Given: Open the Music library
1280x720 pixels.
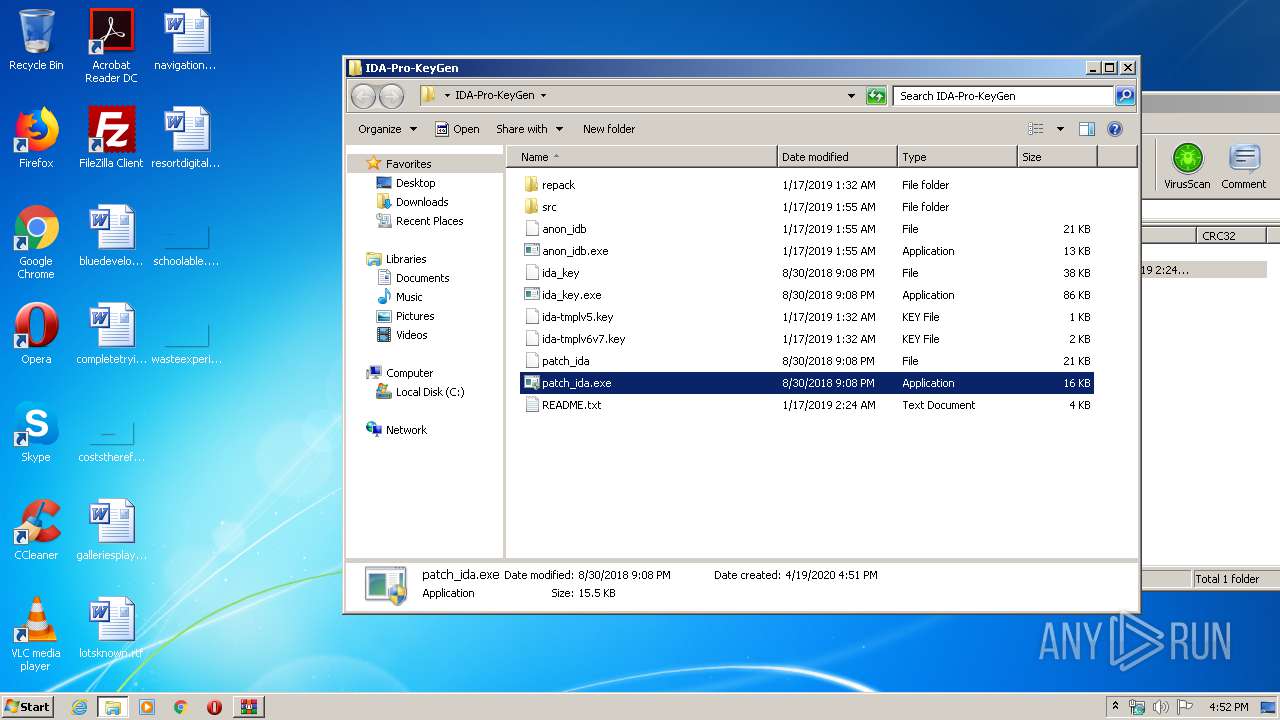Looking at the screenshot, I should pos(409,297).
